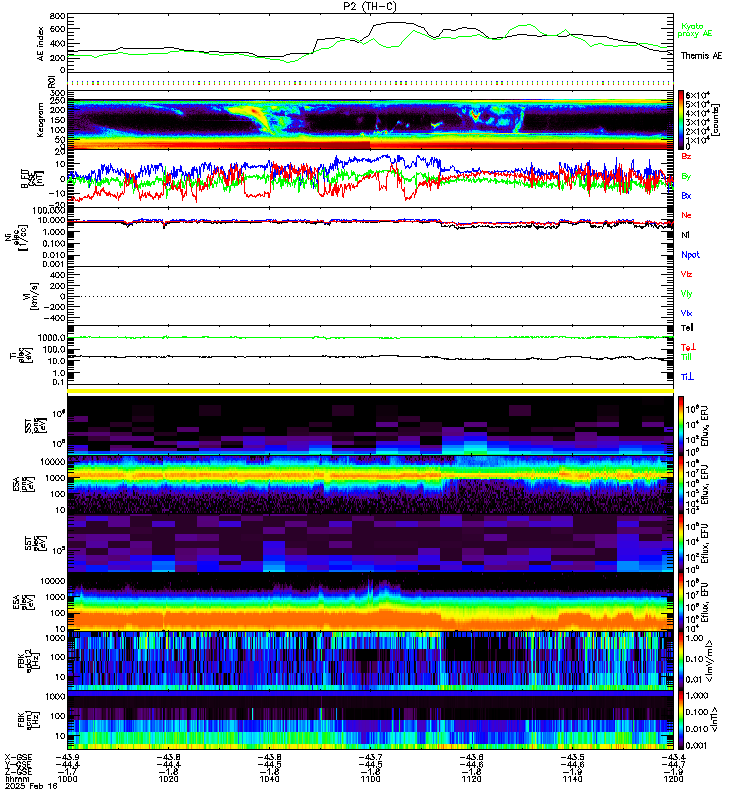The height and width of the screenshot is (800, 750).
Task: Click the 1000.0 tick on temperature axis
Action: coord(52,338)
